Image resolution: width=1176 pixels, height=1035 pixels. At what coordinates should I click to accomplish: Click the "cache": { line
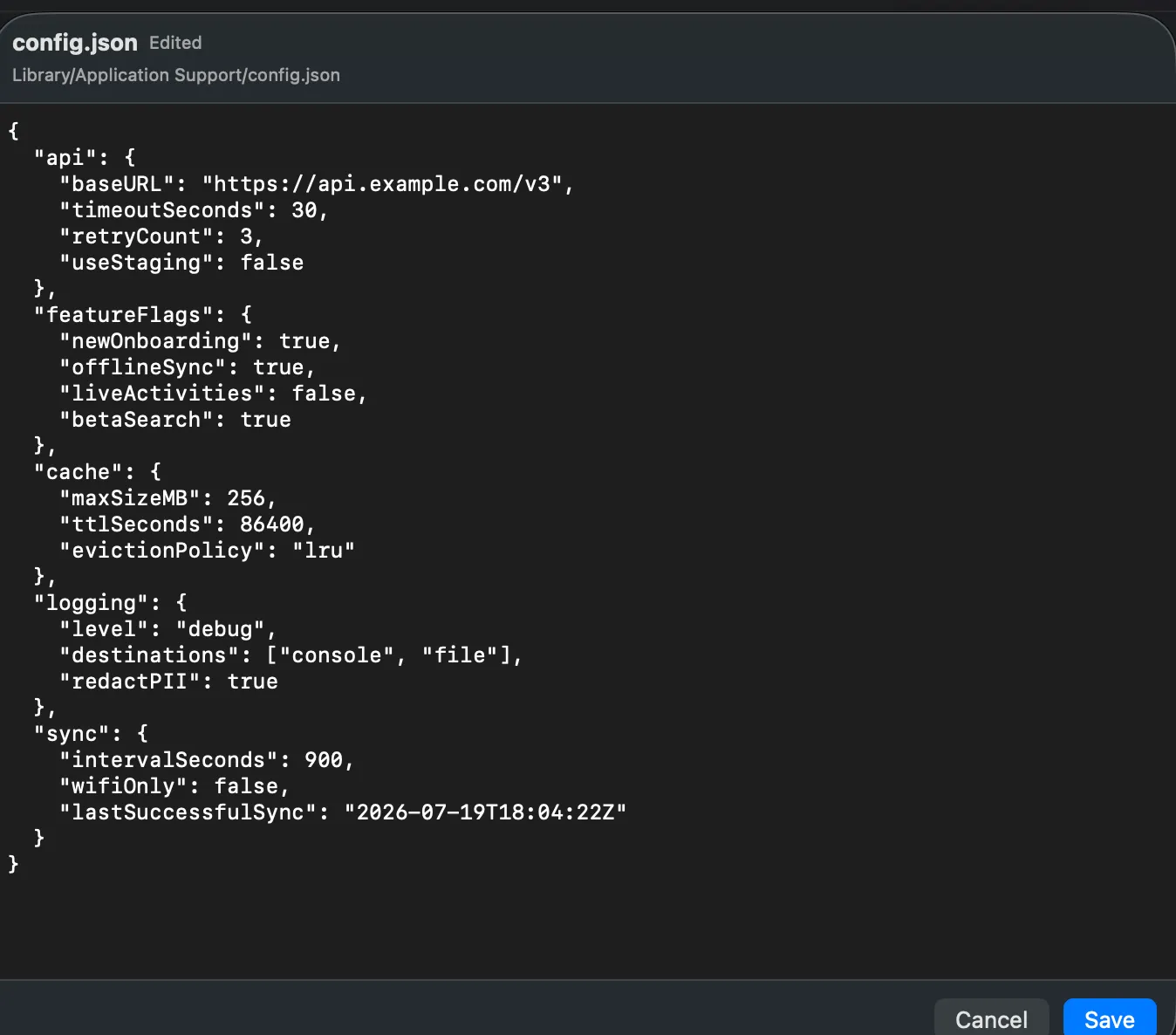98,472
